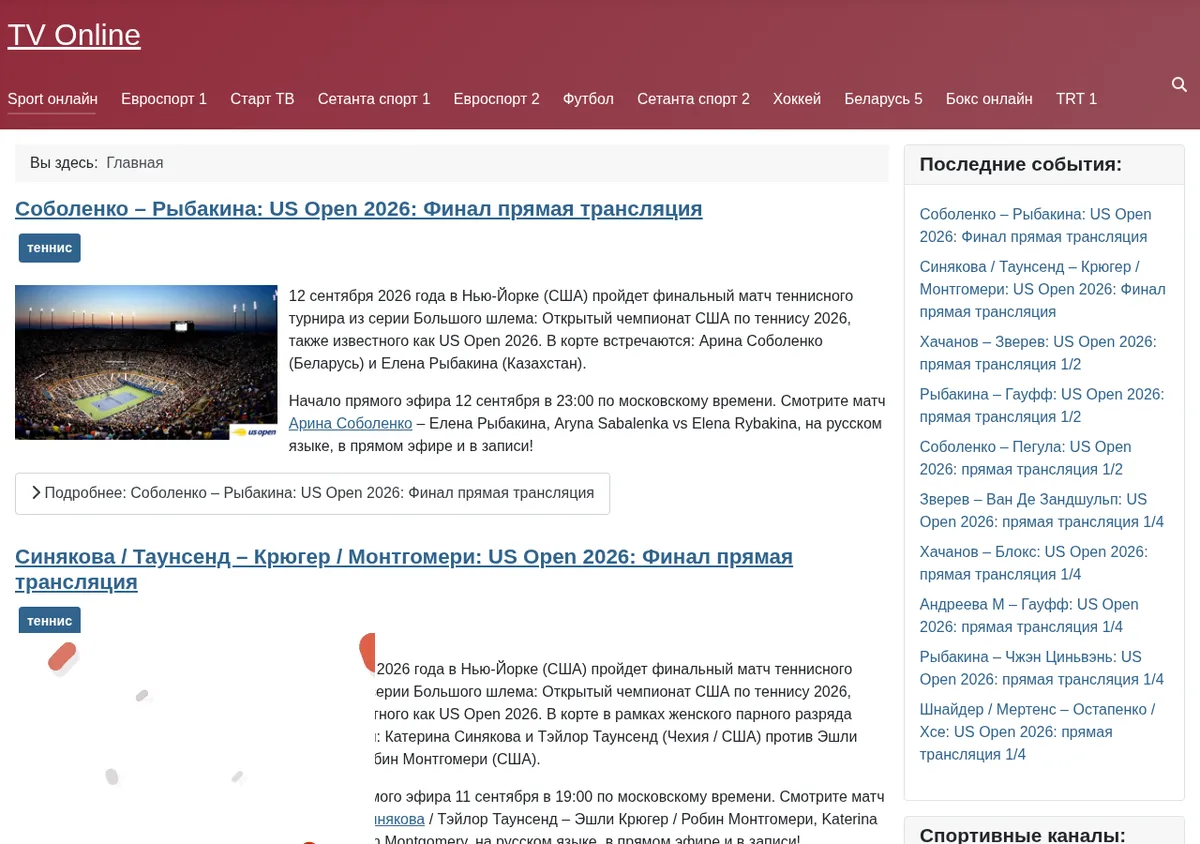Viewport: 1200px width, 844px height.
Task: Click the теннис tag under Синякова article
Action: coord(50,620)
